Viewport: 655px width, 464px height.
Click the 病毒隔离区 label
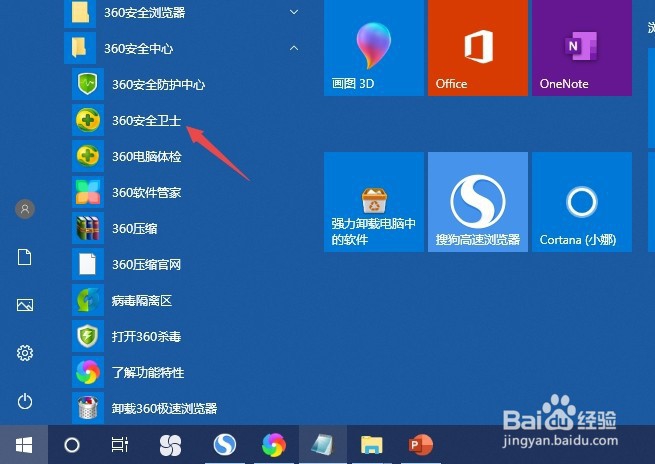142,300
